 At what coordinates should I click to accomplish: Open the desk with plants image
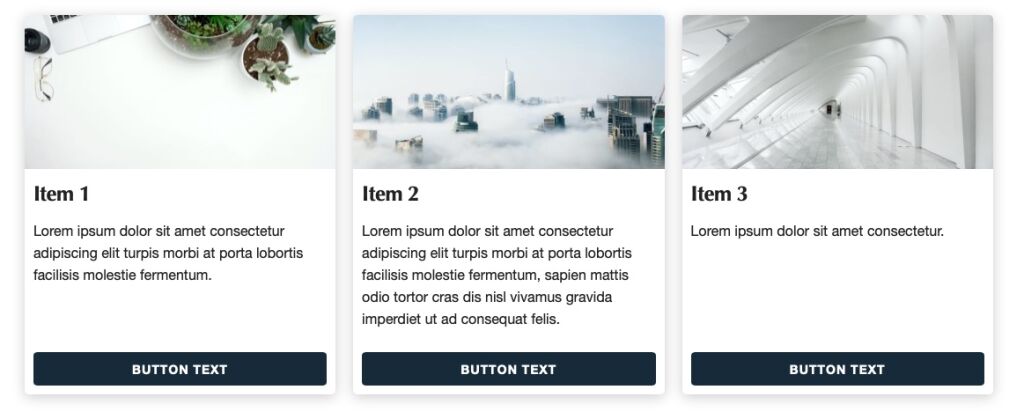180,91
